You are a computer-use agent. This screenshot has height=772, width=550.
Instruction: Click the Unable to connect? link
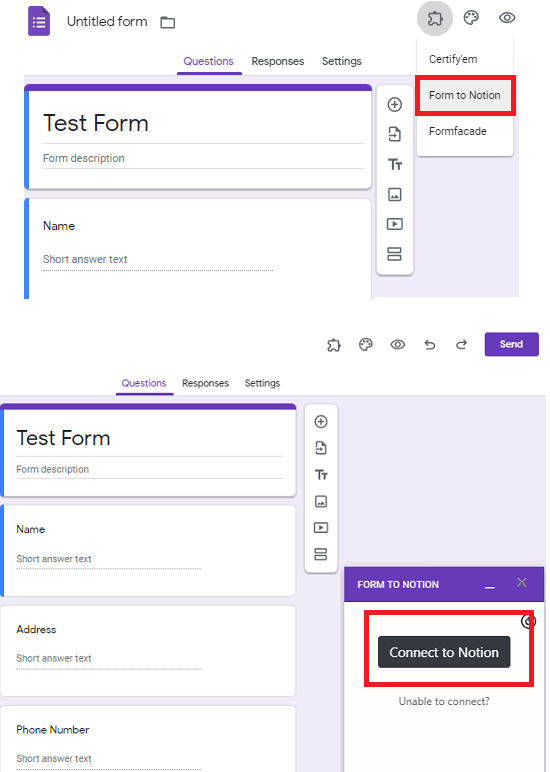(x=444, y=701)
